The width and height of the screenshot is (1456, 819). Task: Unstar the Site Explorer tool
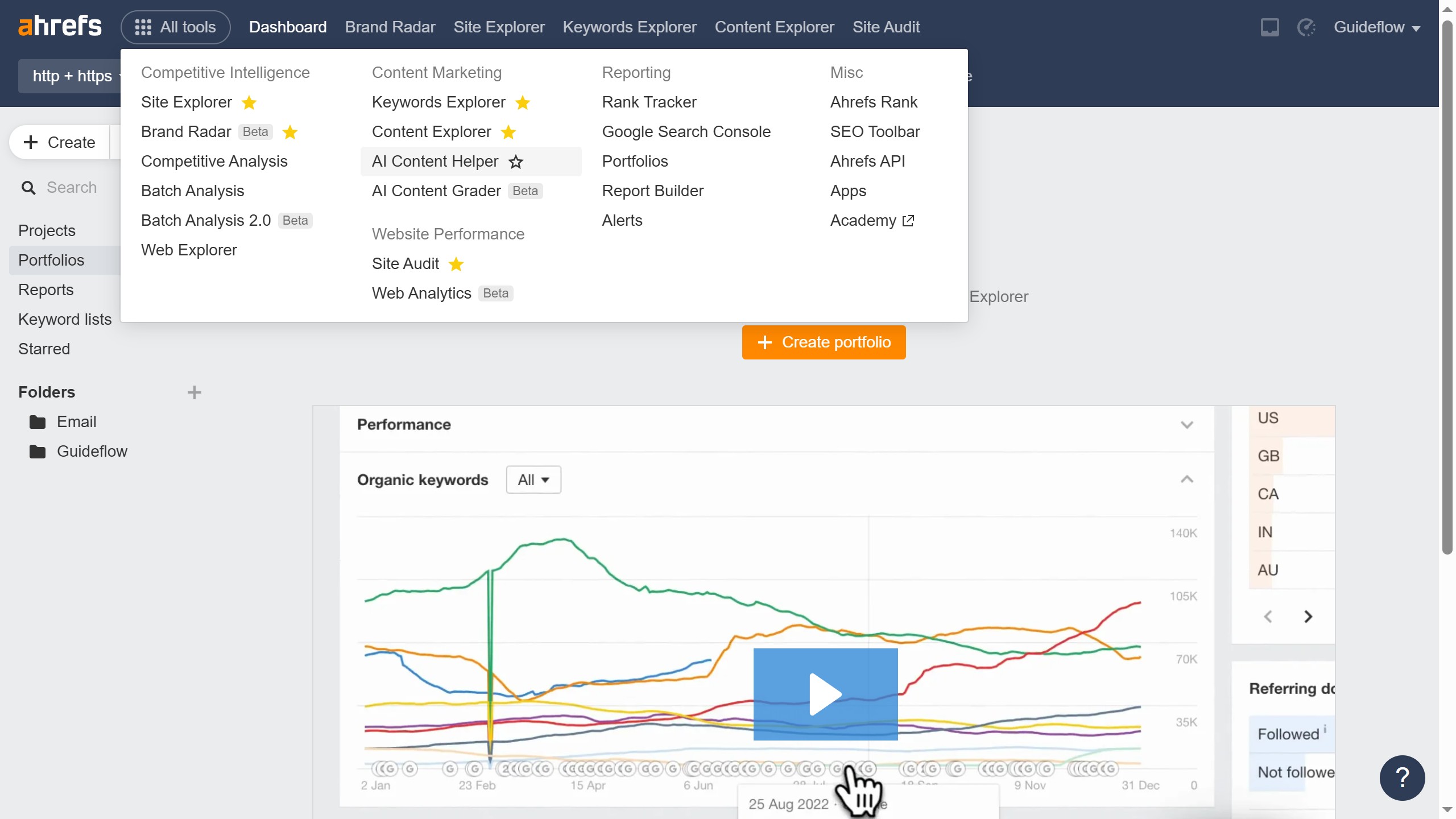pyautogui.click(x=249, y=103)
